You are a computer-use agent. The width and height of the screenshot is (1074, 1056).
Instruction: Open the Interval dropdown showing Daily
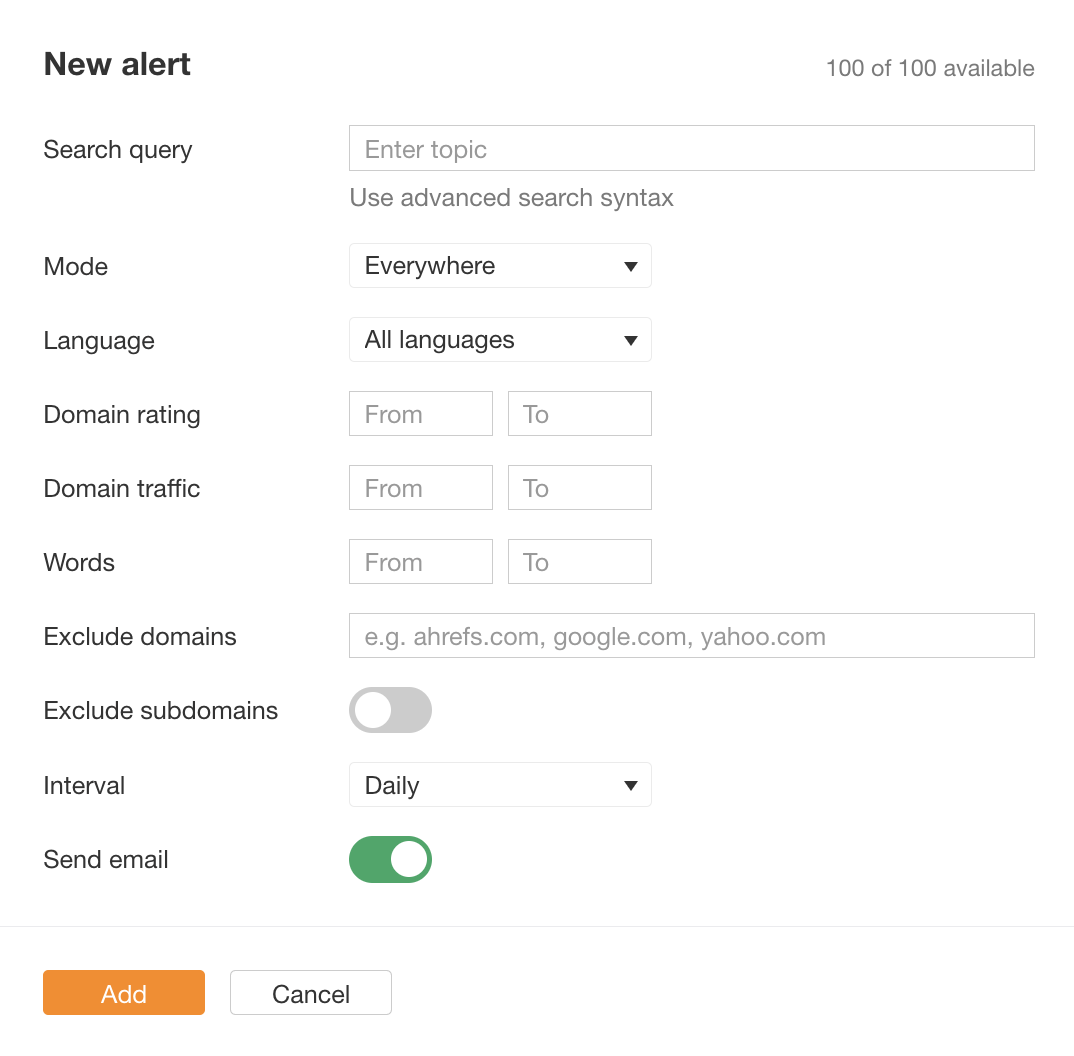(500, 784)
